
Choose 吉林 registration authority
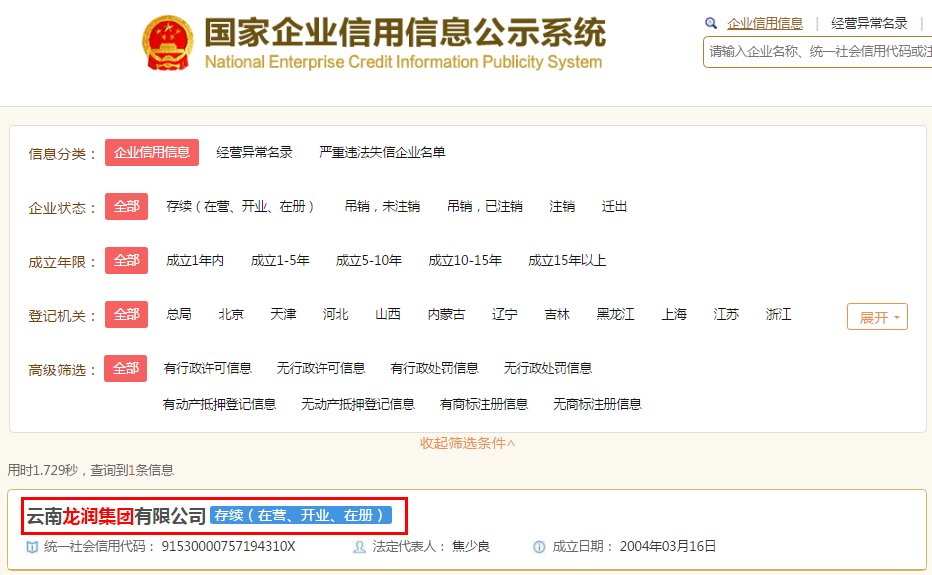[557, 314]
